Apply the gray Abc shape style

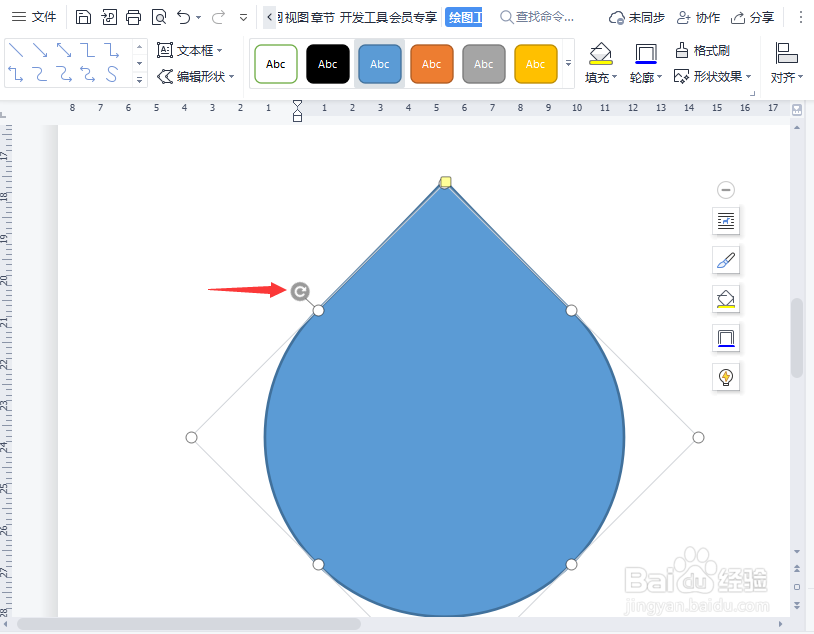[x=483, y=64]
